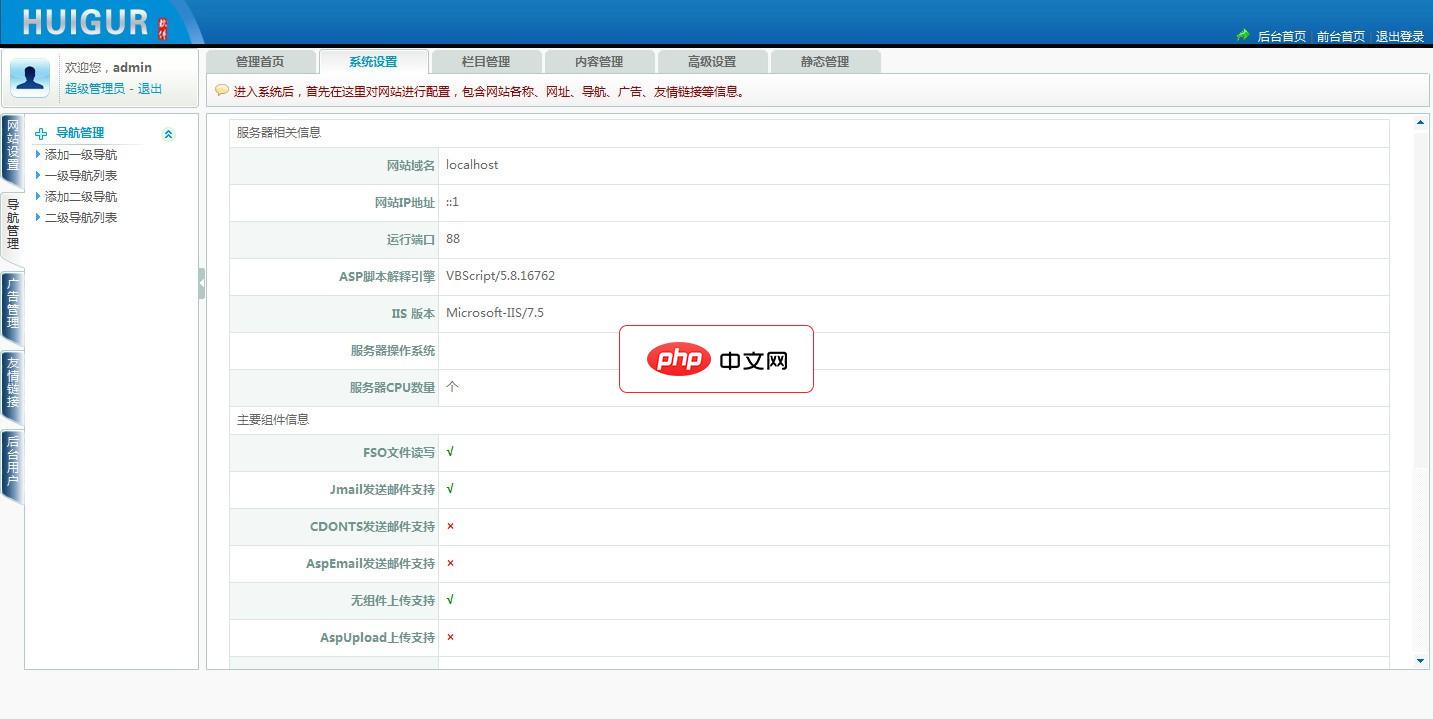Collapse 导航管理 panel with double-chevron icon
1433x719 pixels.
168,134
